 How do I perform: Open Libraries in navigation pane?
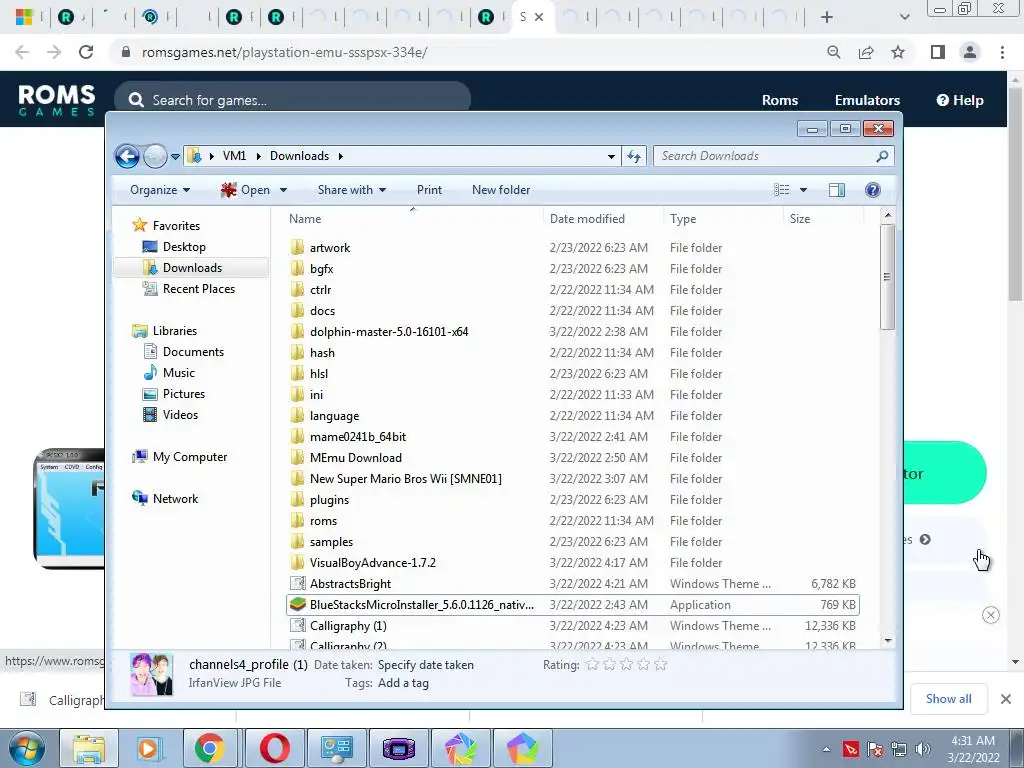click(174, 330)
